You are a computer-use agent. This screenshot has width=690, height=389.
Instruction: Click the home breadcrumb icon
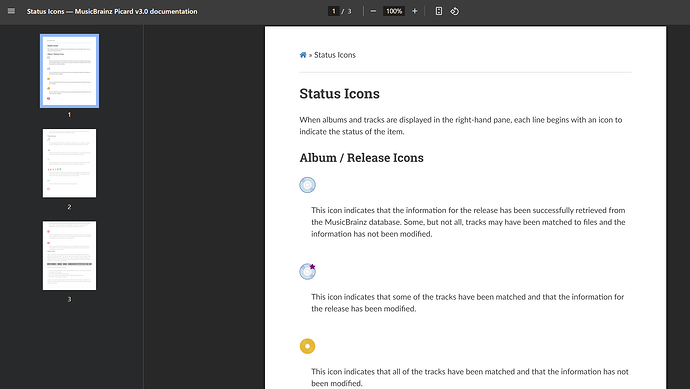(x=303, y=55)
